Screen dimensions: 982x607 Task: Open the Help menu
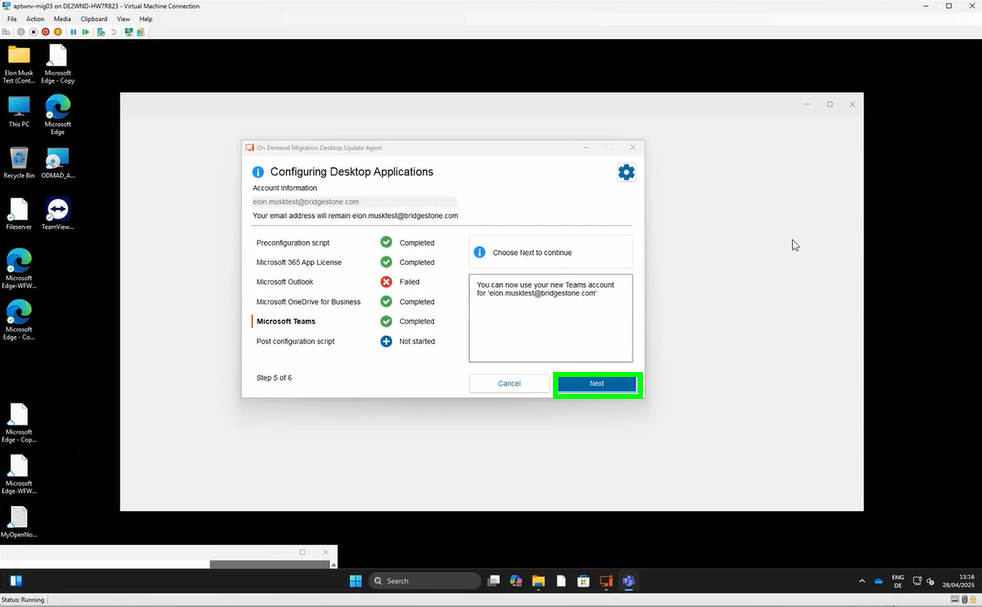point(146,19)
